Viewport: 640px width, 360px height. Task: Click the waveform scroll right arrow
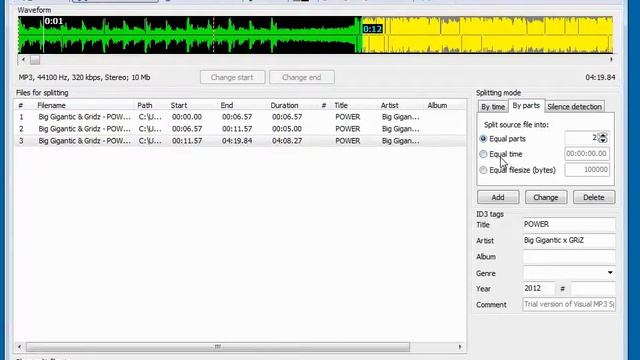click(x=611, y=60)
